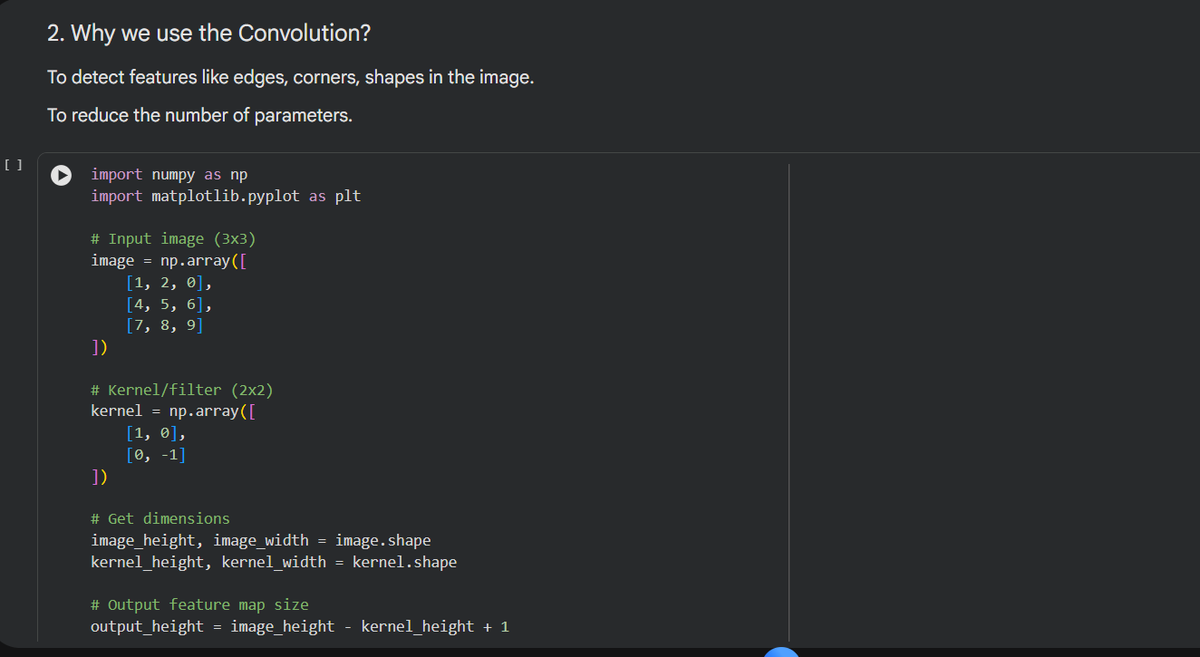This screenshot has height=657, width=1200.
Task: Click the comment '# Output feature map size'
Action: coord(200,605)
